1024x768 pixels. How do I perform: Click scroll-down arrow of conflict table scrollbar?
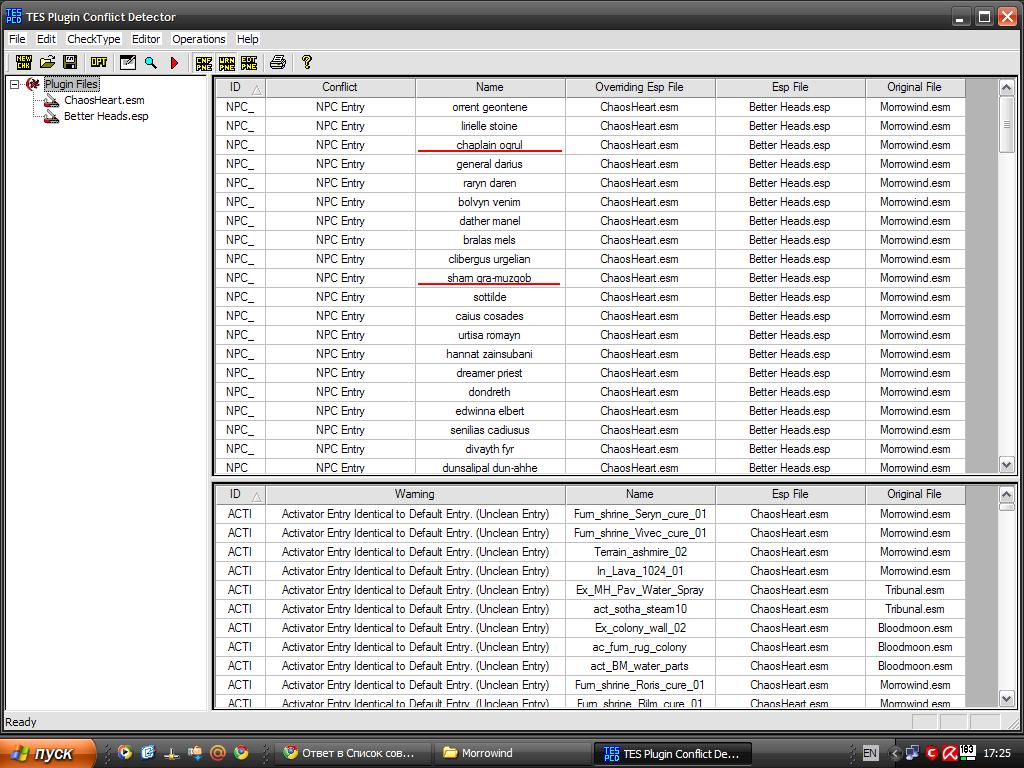tap(1006, 464)
